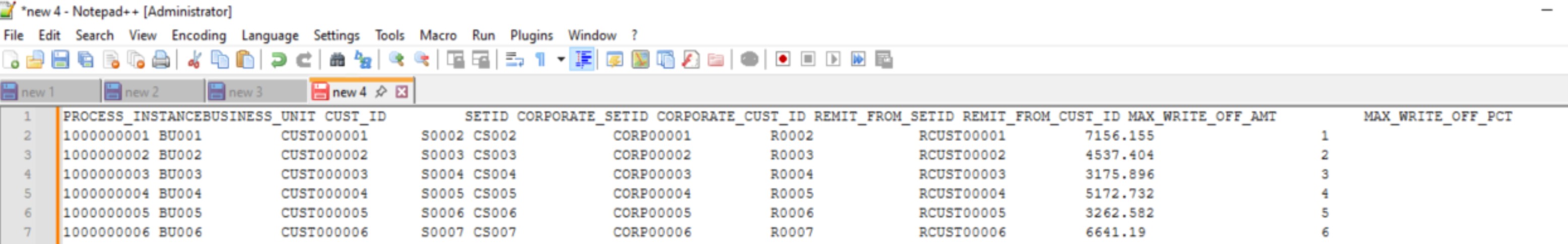Viewport: 1568px width, 244px height.
Task: Open the Function List icon
Action: [690, 59]
